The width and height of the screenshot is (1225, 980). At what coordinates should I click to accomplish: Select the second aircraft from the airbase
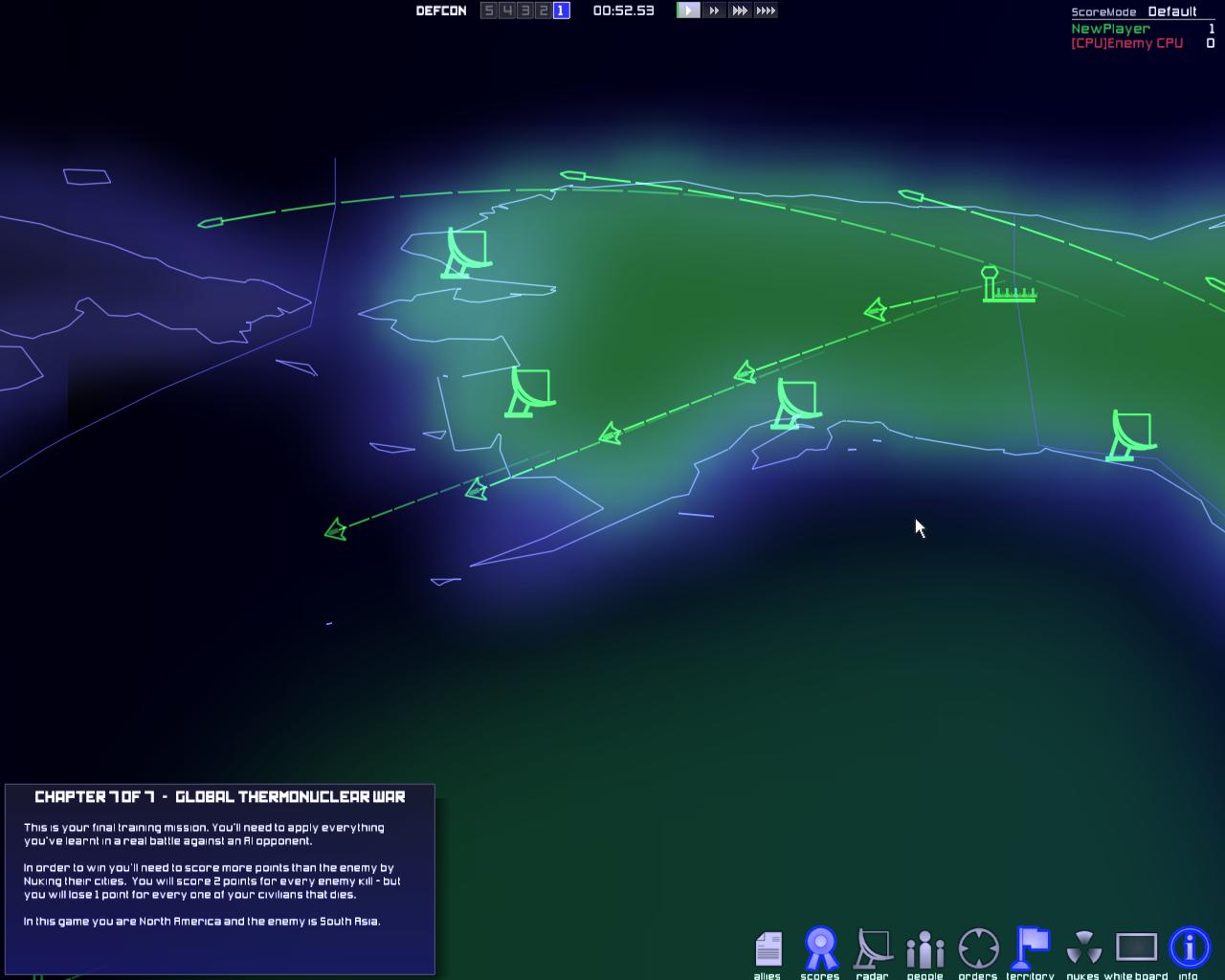(x=745, y=372)
